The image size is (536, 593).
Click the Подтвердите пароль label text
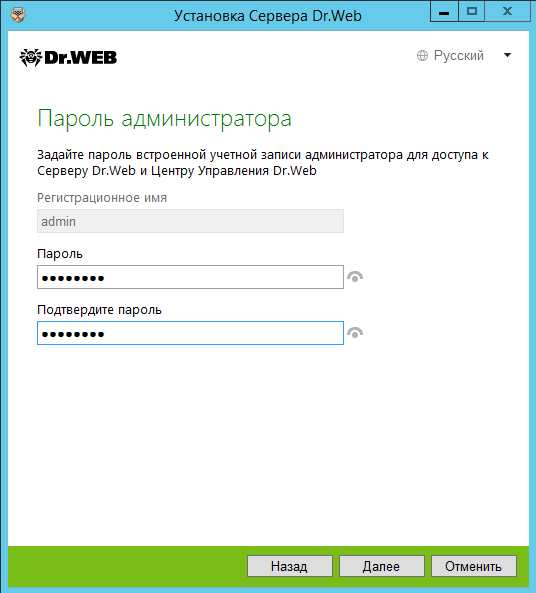pos(99,310)
